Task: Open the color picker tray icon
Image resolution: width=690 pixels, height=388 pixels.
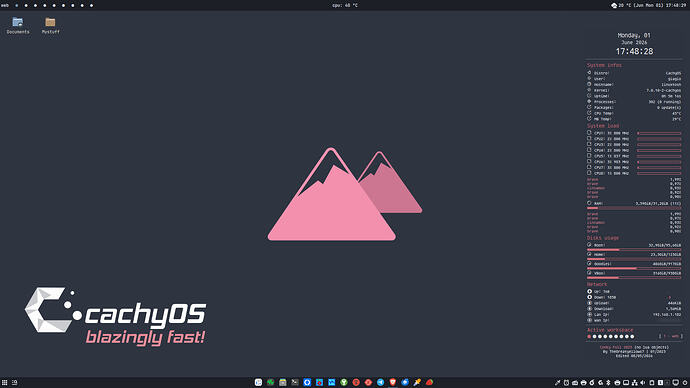Action: tap(558, 383)
